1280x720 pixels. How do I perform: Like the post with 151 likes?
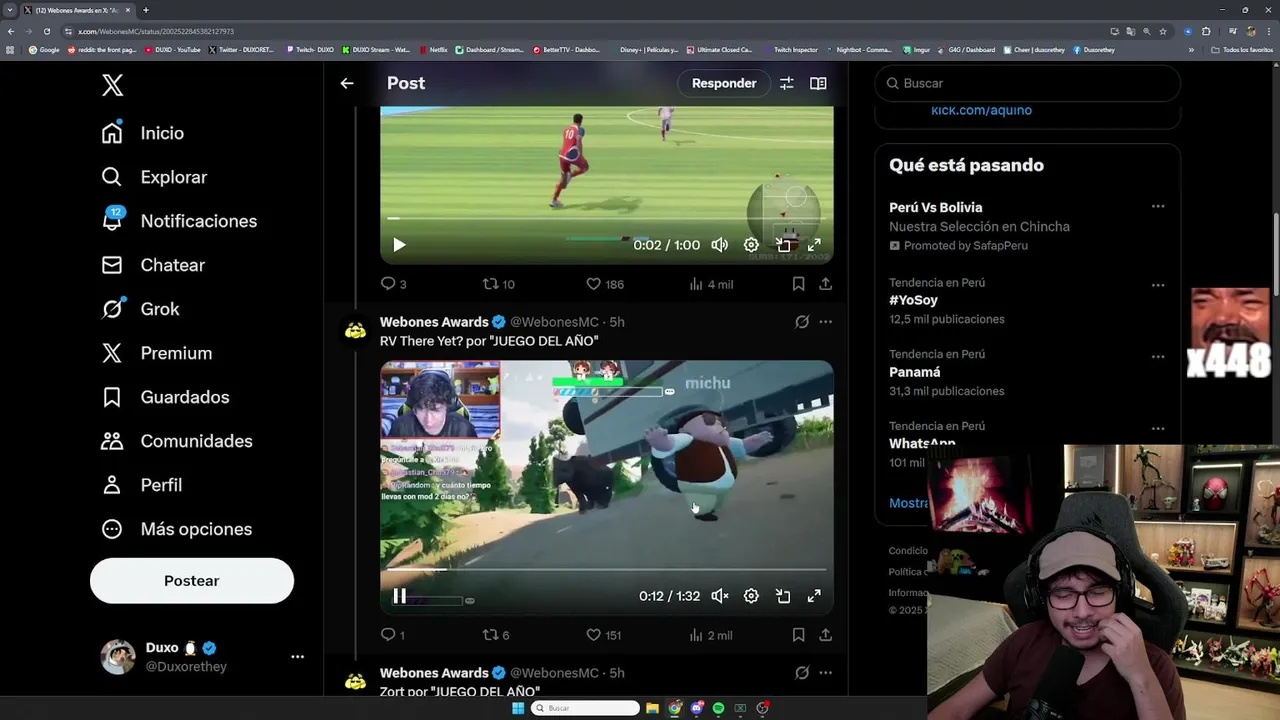click(604, 635)
